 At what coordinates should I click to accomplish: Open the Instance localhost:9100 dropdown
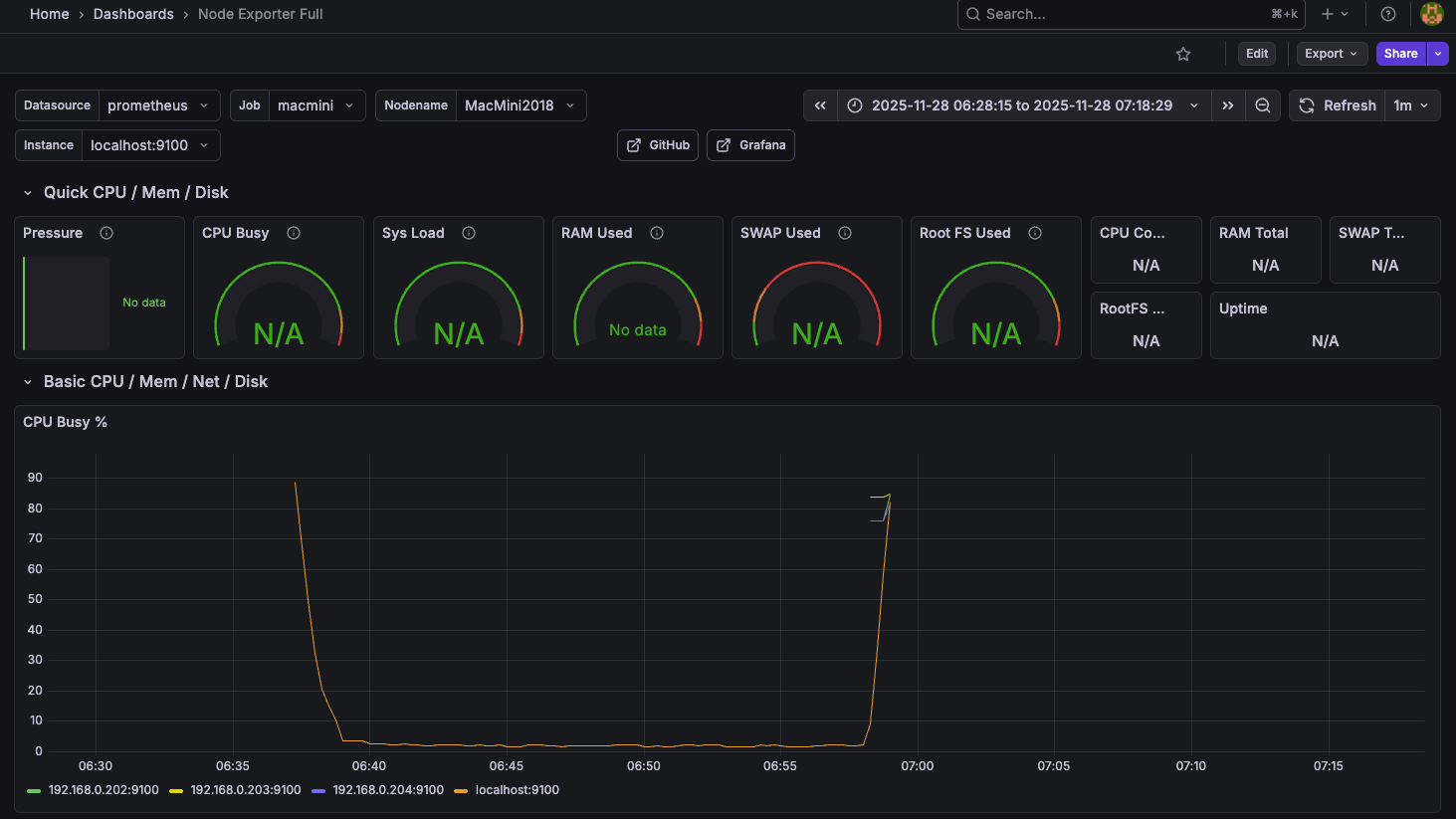(x=150, y=145)
